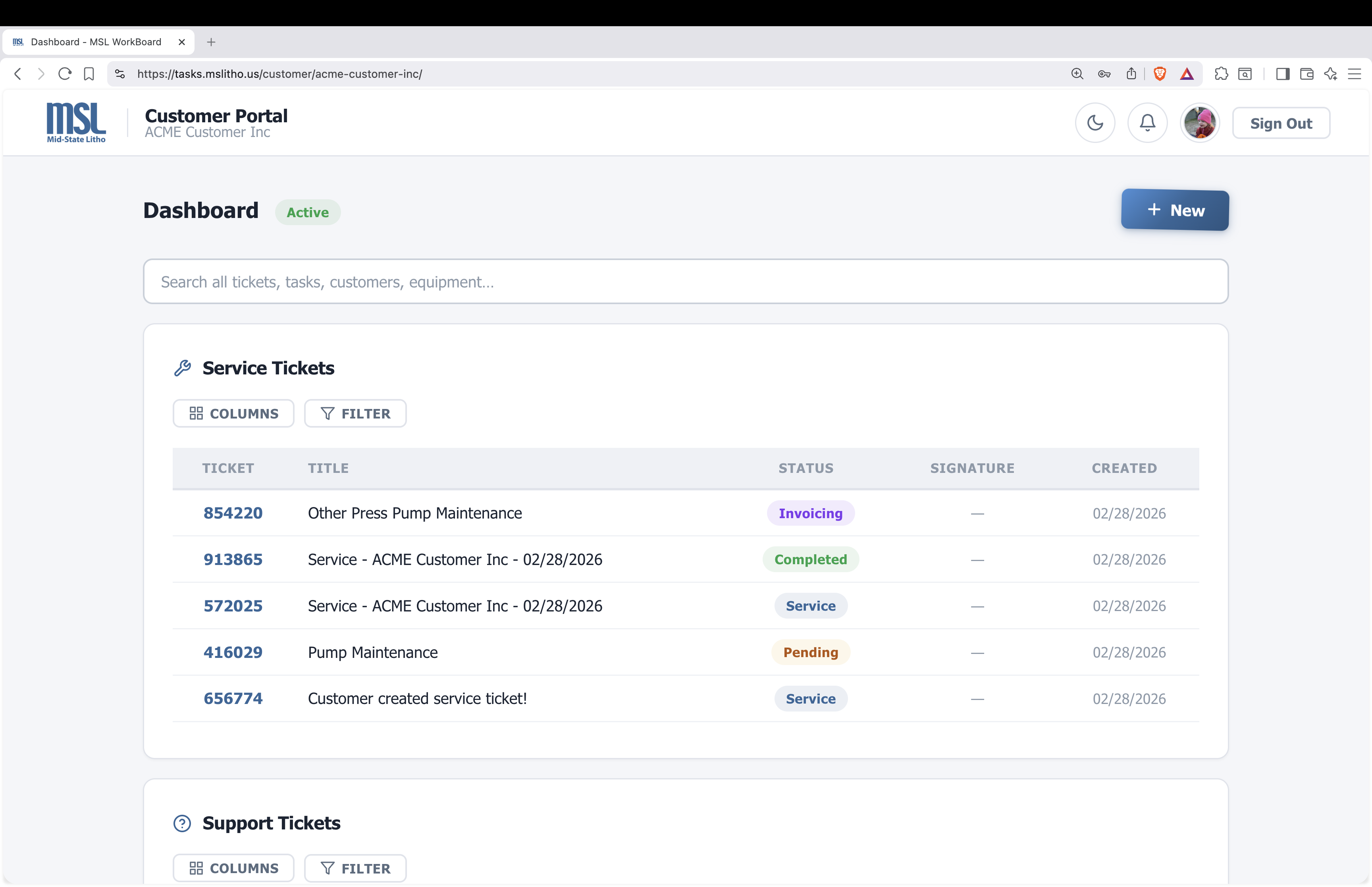Image resolution: width=1372 pixels, height=887 pixels.
Task: Open notifications bell
Action: [x=1147, y=123]
